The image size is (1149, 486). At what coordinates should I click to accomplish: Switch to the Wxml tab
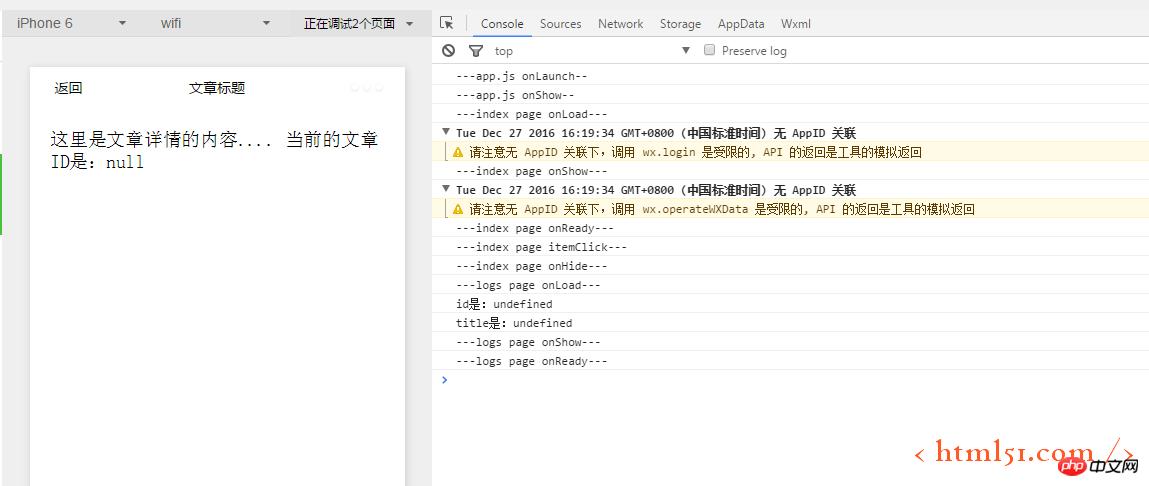[x=796, y=23]
